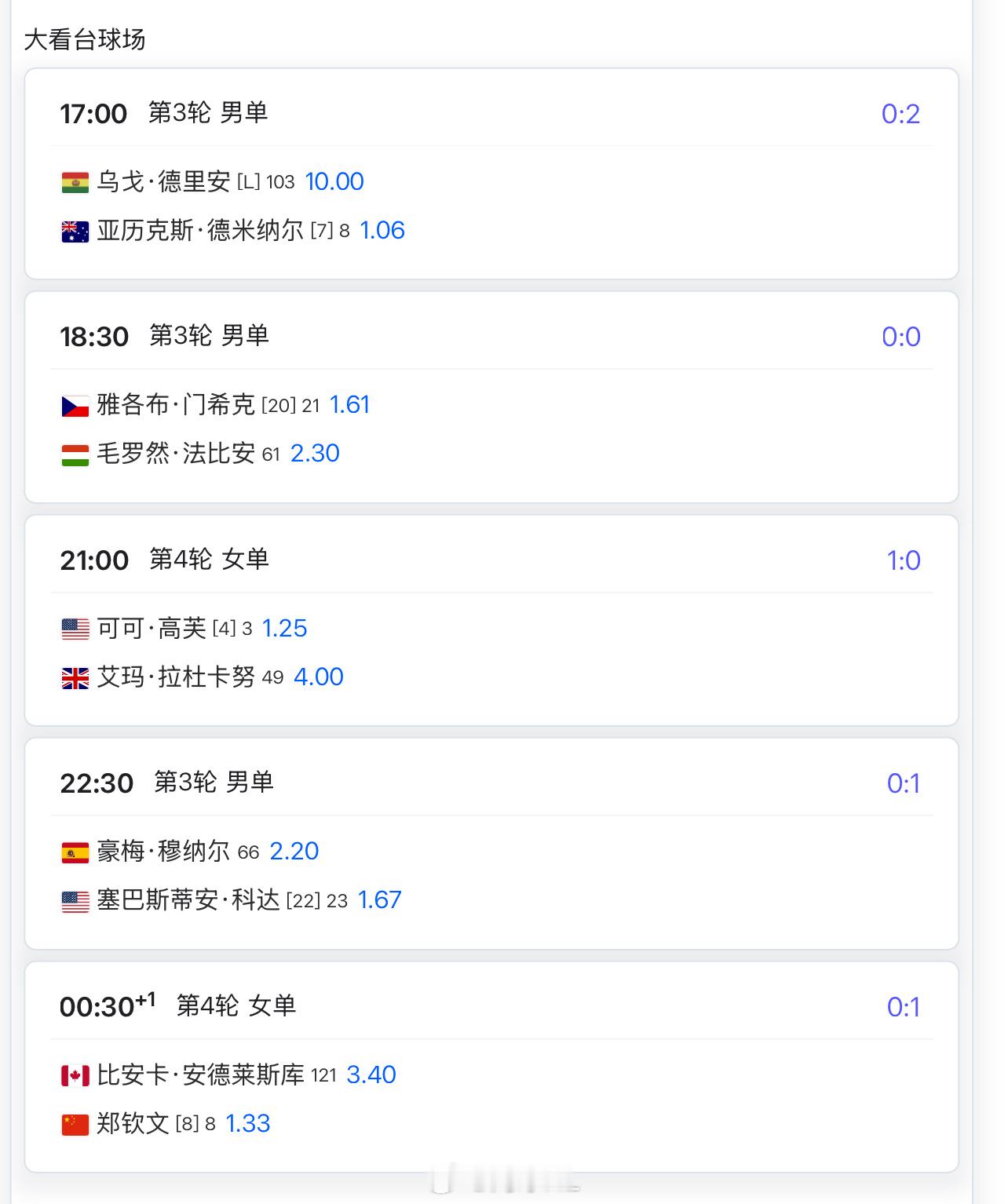Click the Czech flag beside 雅各布·门希克
The image size is (1008, 1204).
(75, 406)
